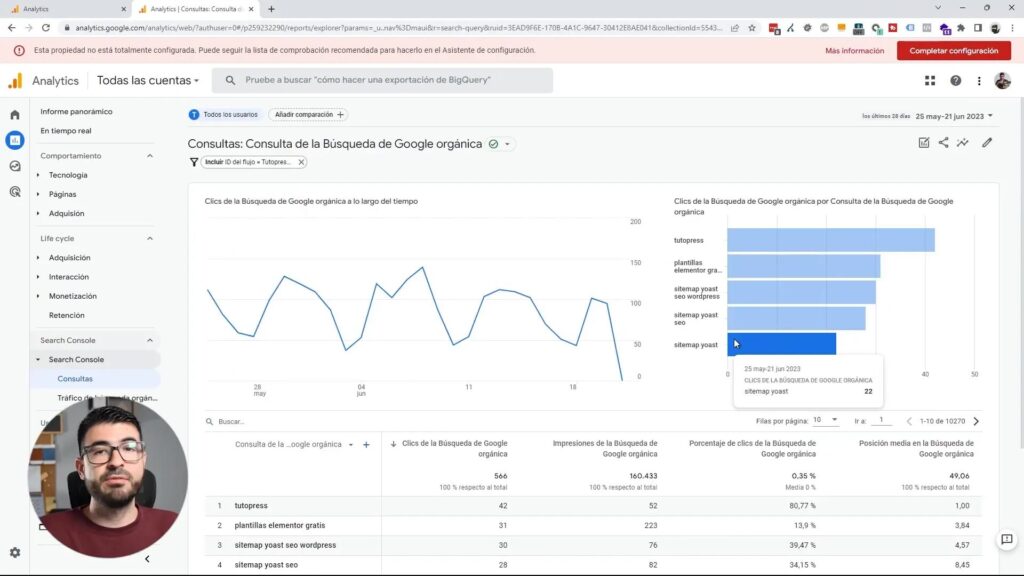
Task: Open the browser extensions puzzle icon
Action: pos(961,28)
